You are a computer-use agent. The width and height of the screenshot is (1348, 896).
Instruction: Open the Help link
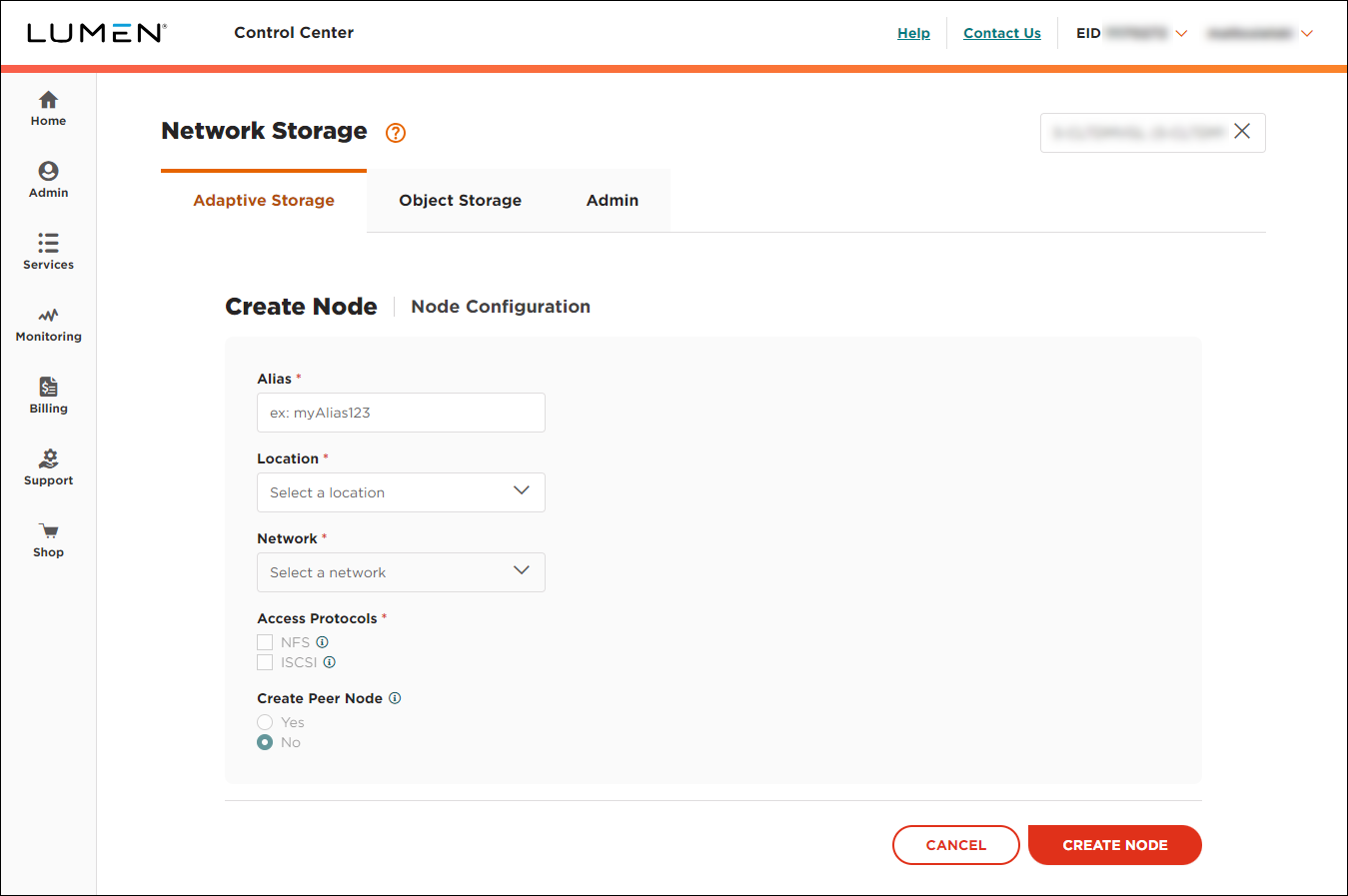pos(913,33)
